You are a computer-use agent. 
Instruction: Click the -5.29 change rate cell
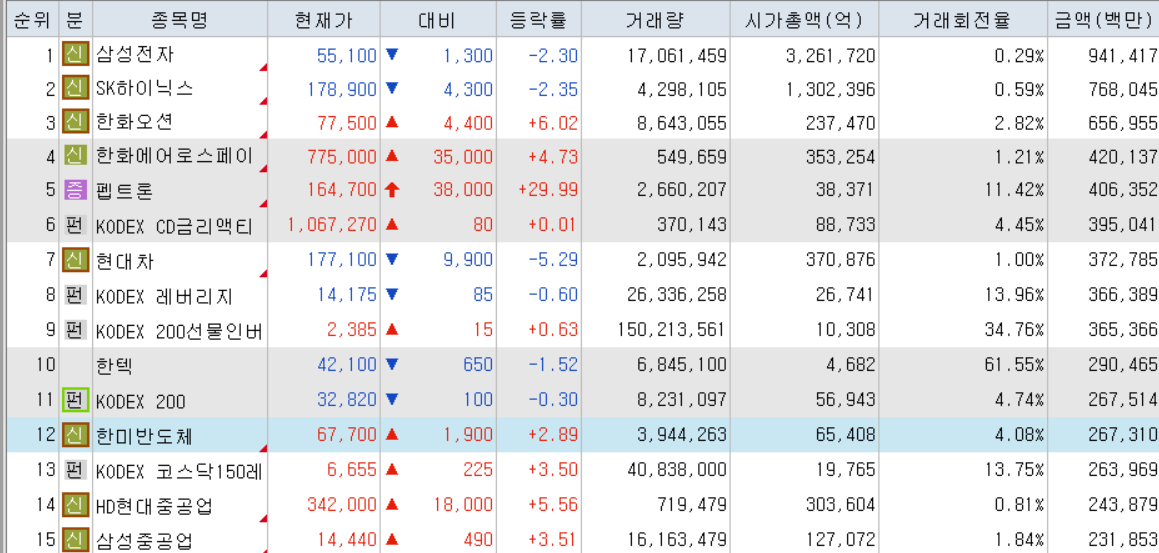tap(553, 261)
